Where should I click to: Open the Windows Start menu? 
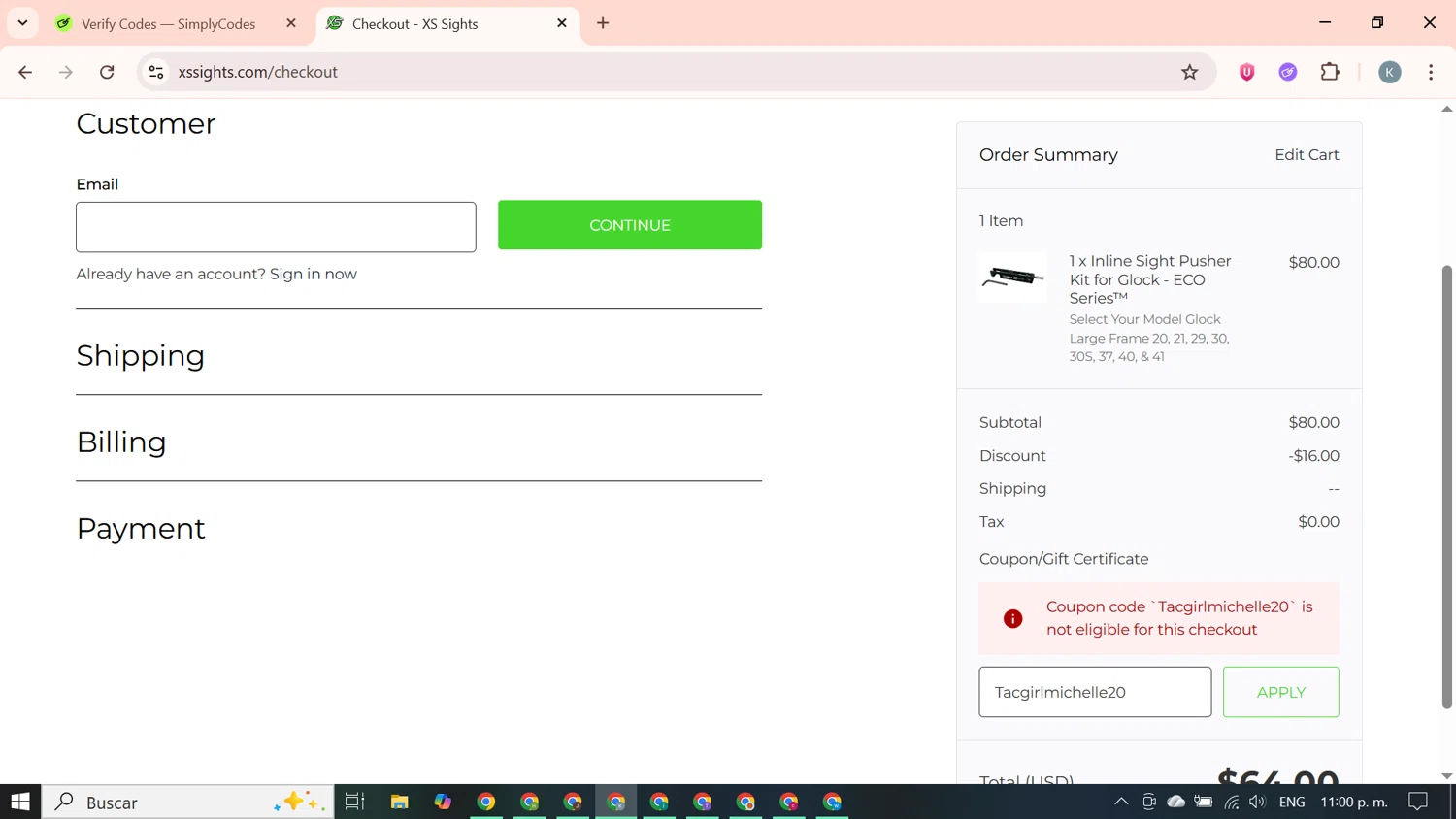[x=20, y=802]
